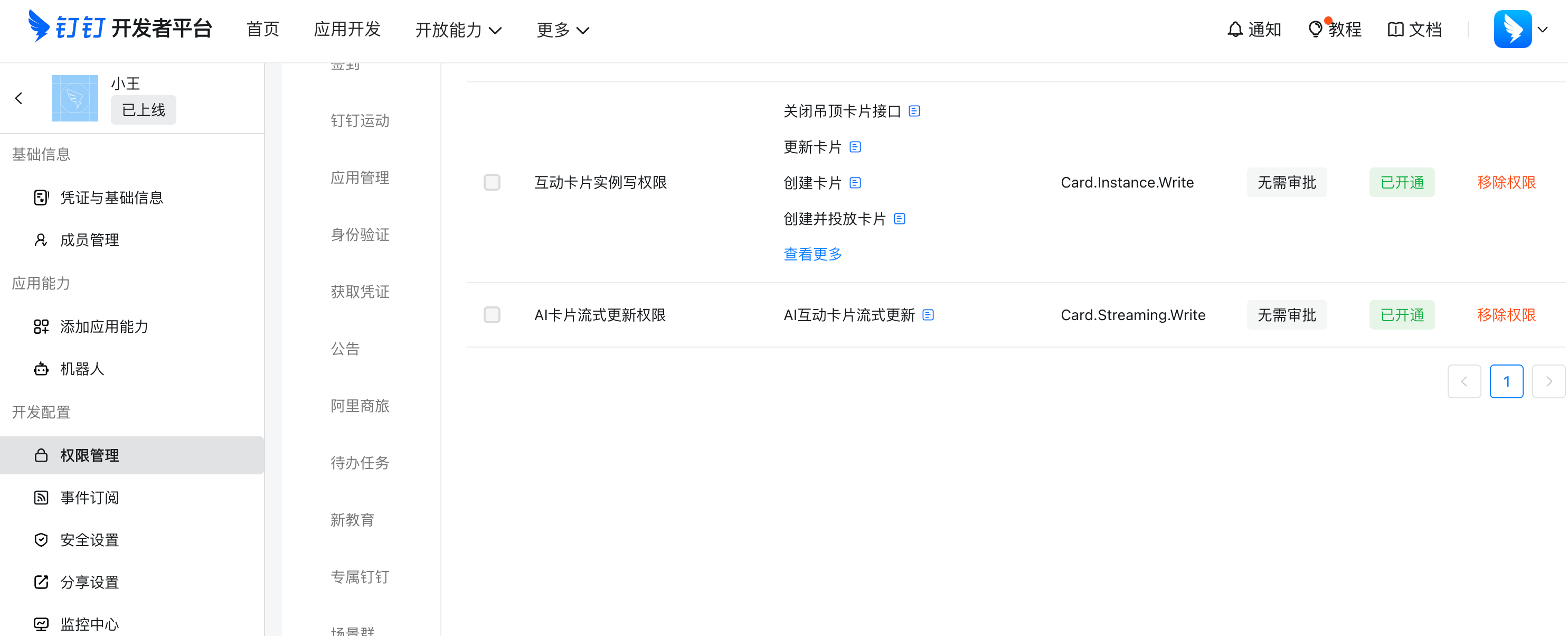The height and width of the screenshot is (636, 1568).
Task: Select the 机器人 robot icon in sidebar
Action: pyautogui.click(x=40, y=369)
